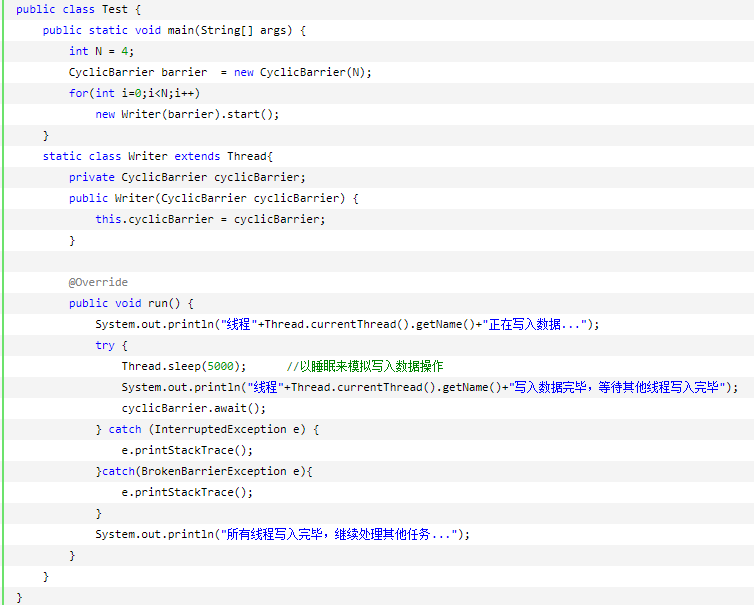Click 'new CyclicBarrier(N);' declaration line

pyautogui.click(x=220, y=73)
